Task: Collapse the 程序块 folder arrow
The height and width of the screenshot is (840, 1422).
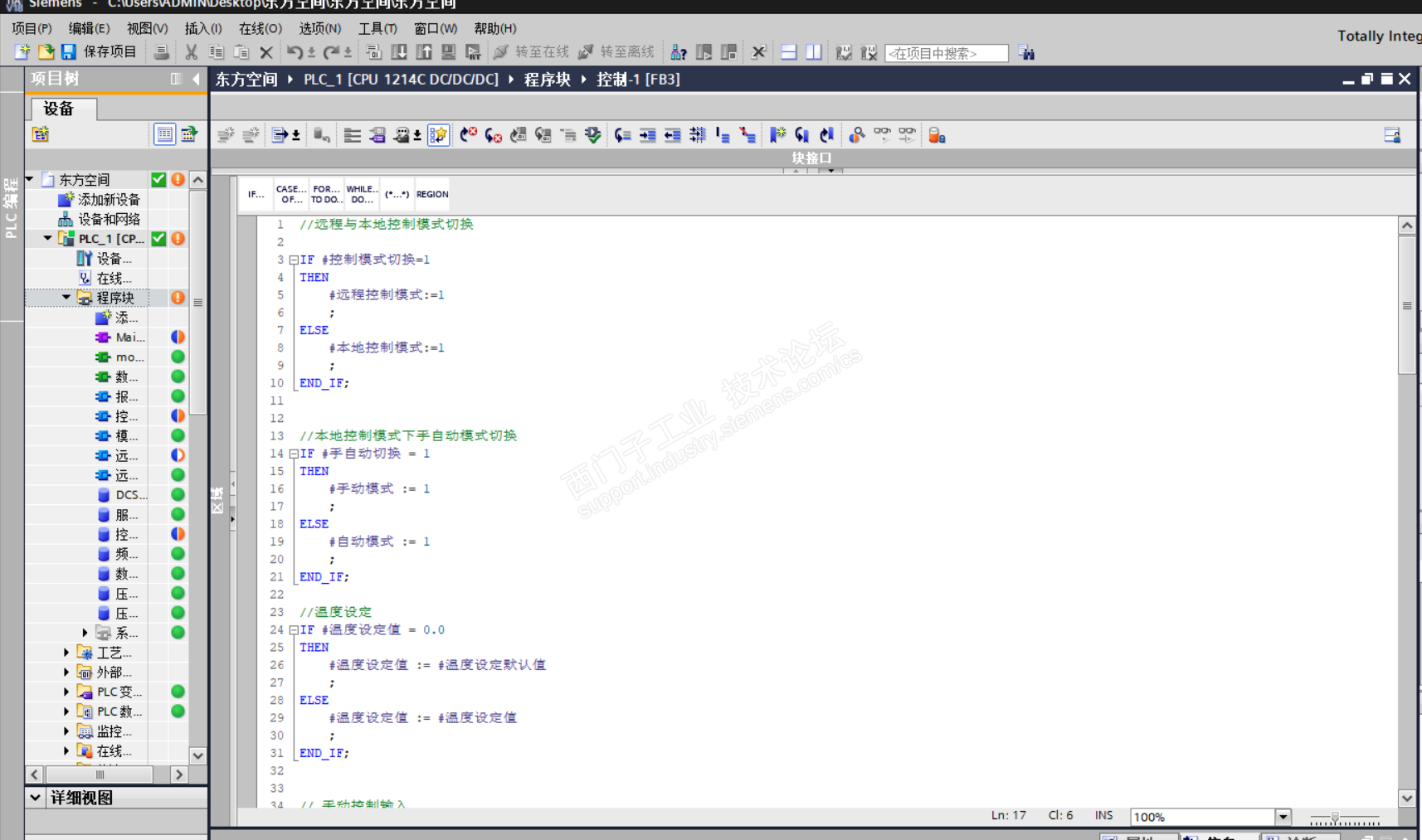Action: tap(66, 297)
